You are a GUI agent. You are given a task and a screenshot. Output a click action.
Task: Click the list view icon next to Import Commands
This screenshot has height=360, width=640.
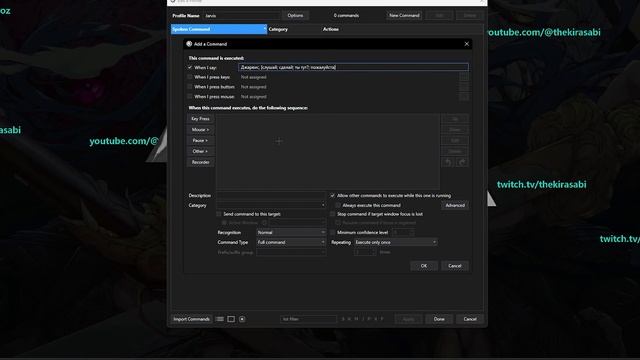pos(220,319)
